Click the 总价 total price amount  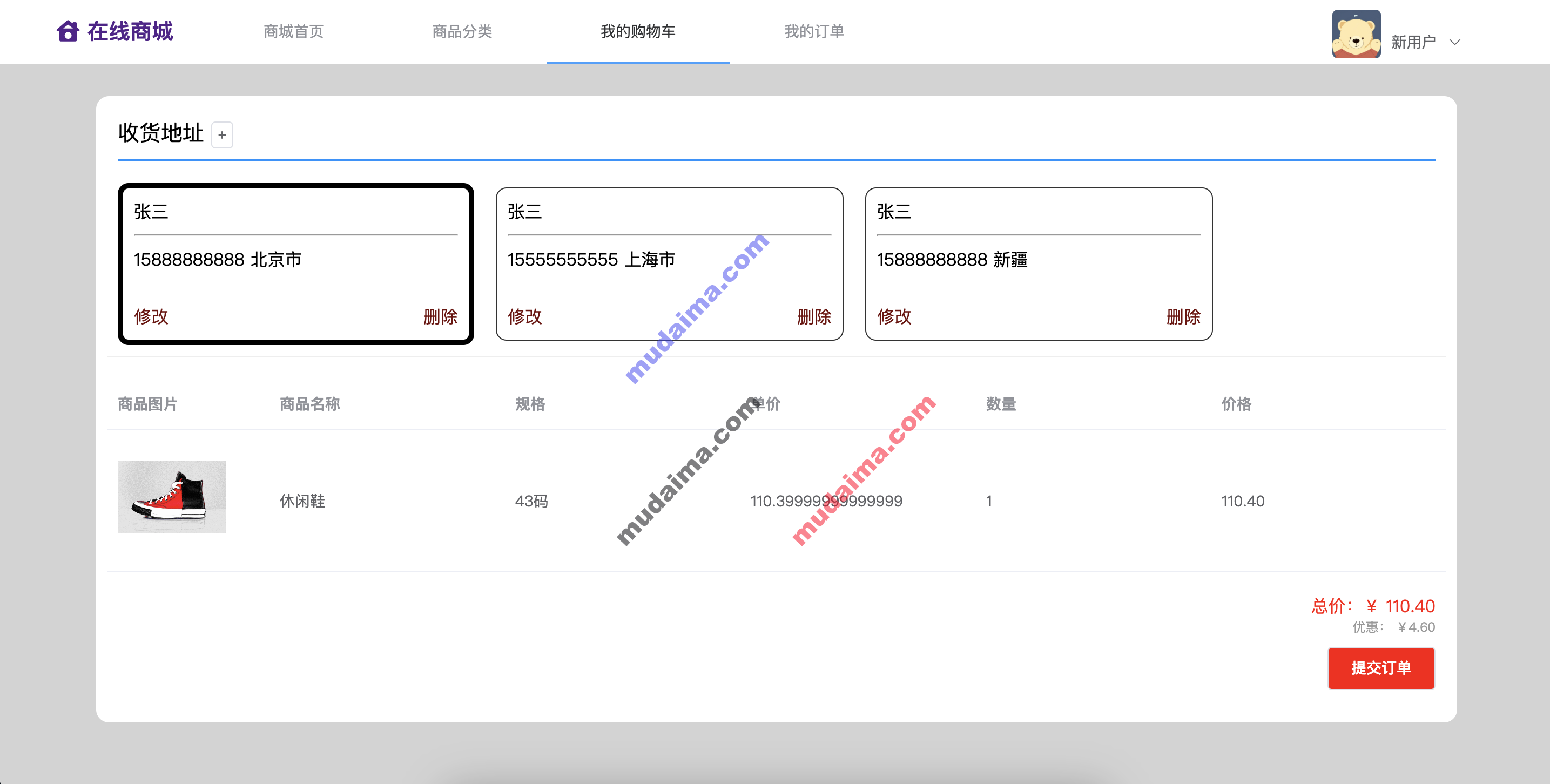(1409, 606)
